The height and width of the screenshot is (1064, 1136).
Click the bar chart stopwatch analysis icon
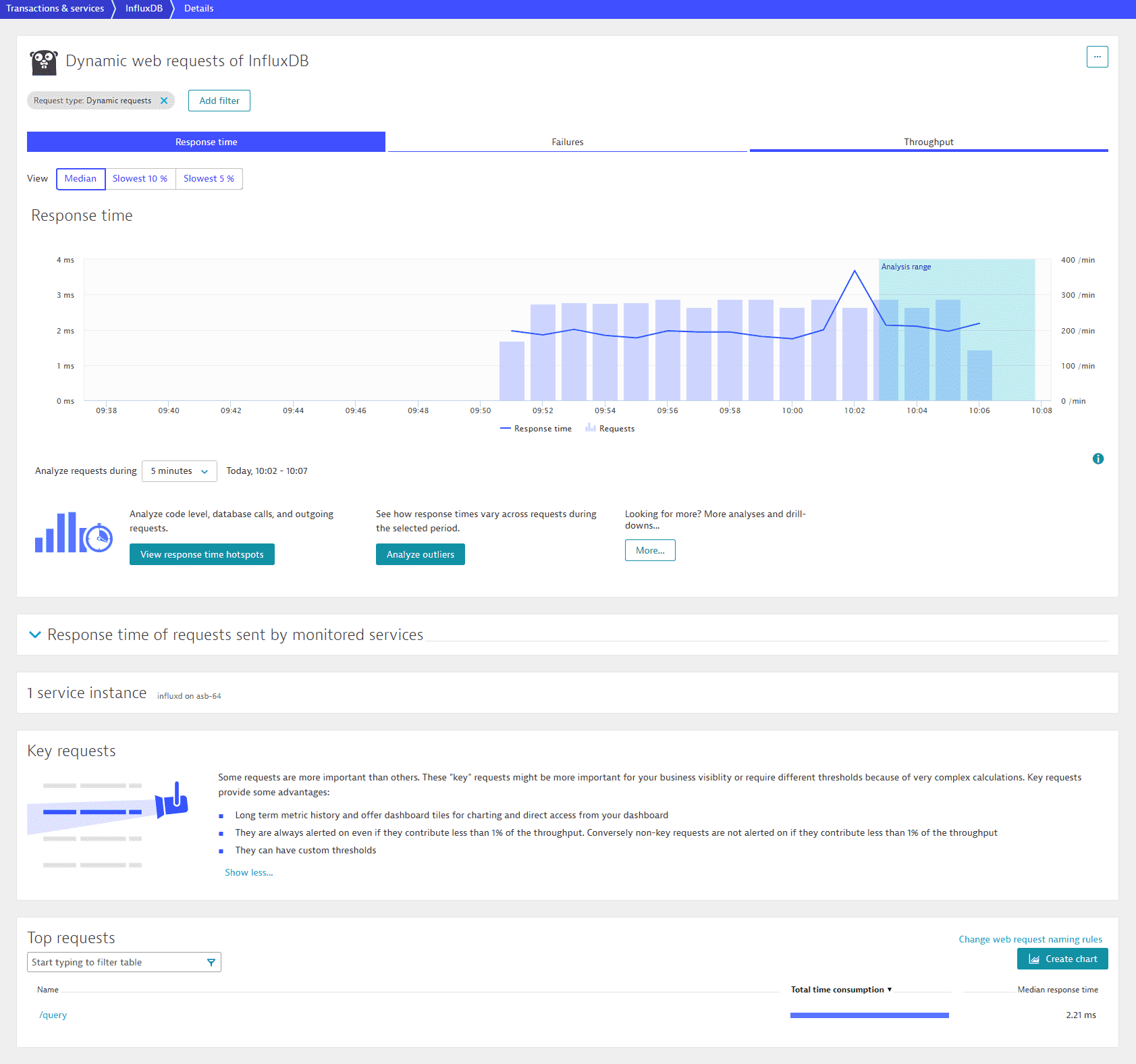click(x=74, y=533)
